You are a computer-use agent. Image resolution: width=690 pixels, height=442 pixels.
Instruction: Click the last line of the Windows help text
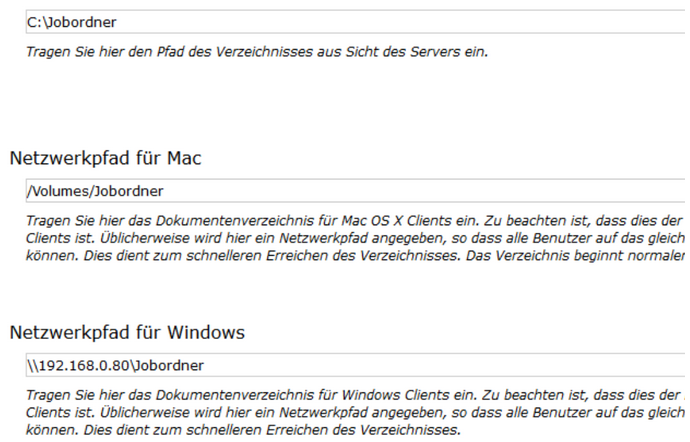point(243,431)
